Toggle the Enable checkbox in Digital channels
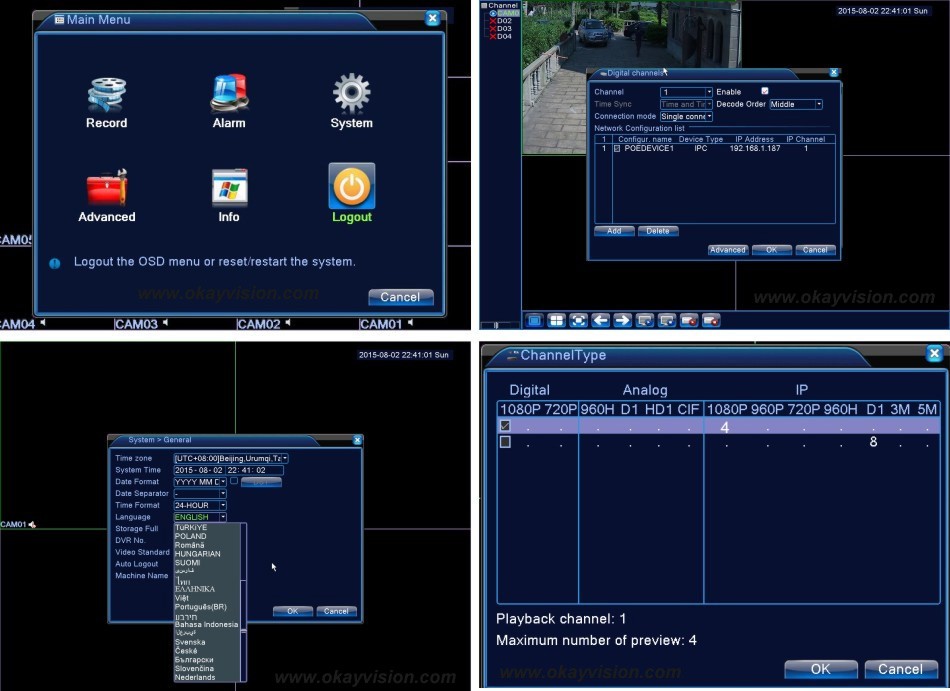This screenshot has width=950, height=691. point(765,92)
